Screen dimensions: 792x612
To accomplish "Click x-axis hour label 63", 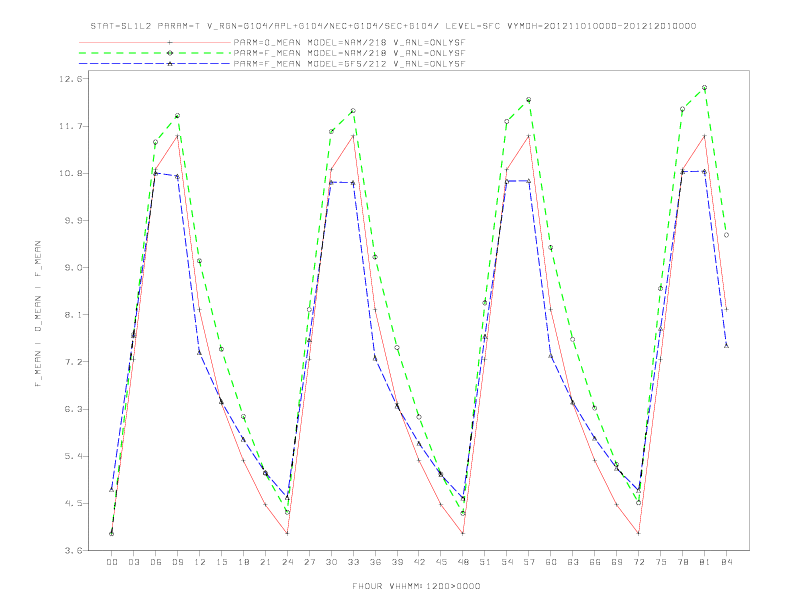I will pos(573,562).
